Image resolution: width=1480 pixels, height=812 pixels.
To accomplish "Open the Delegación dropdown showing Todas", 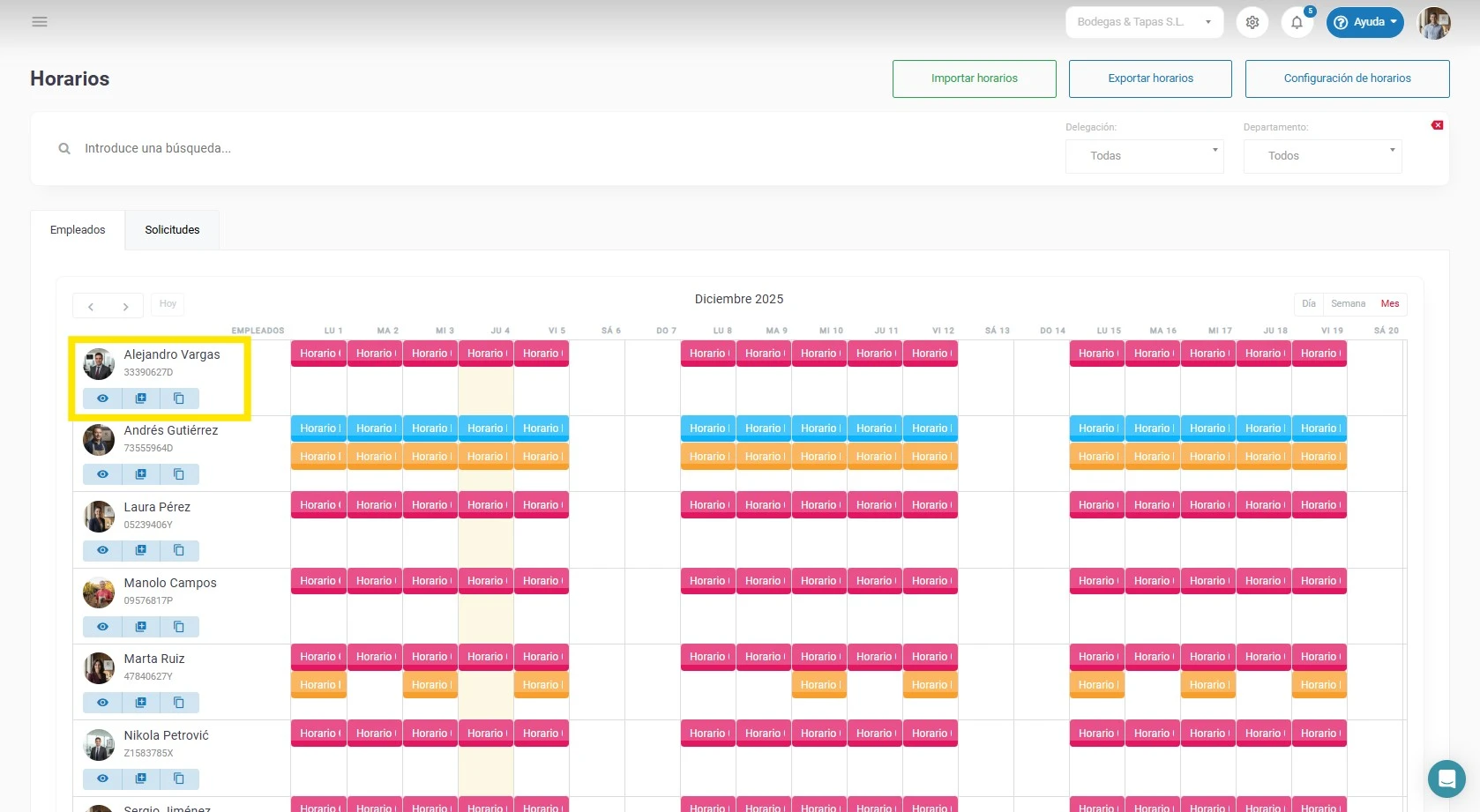I will pos(1144,156).
